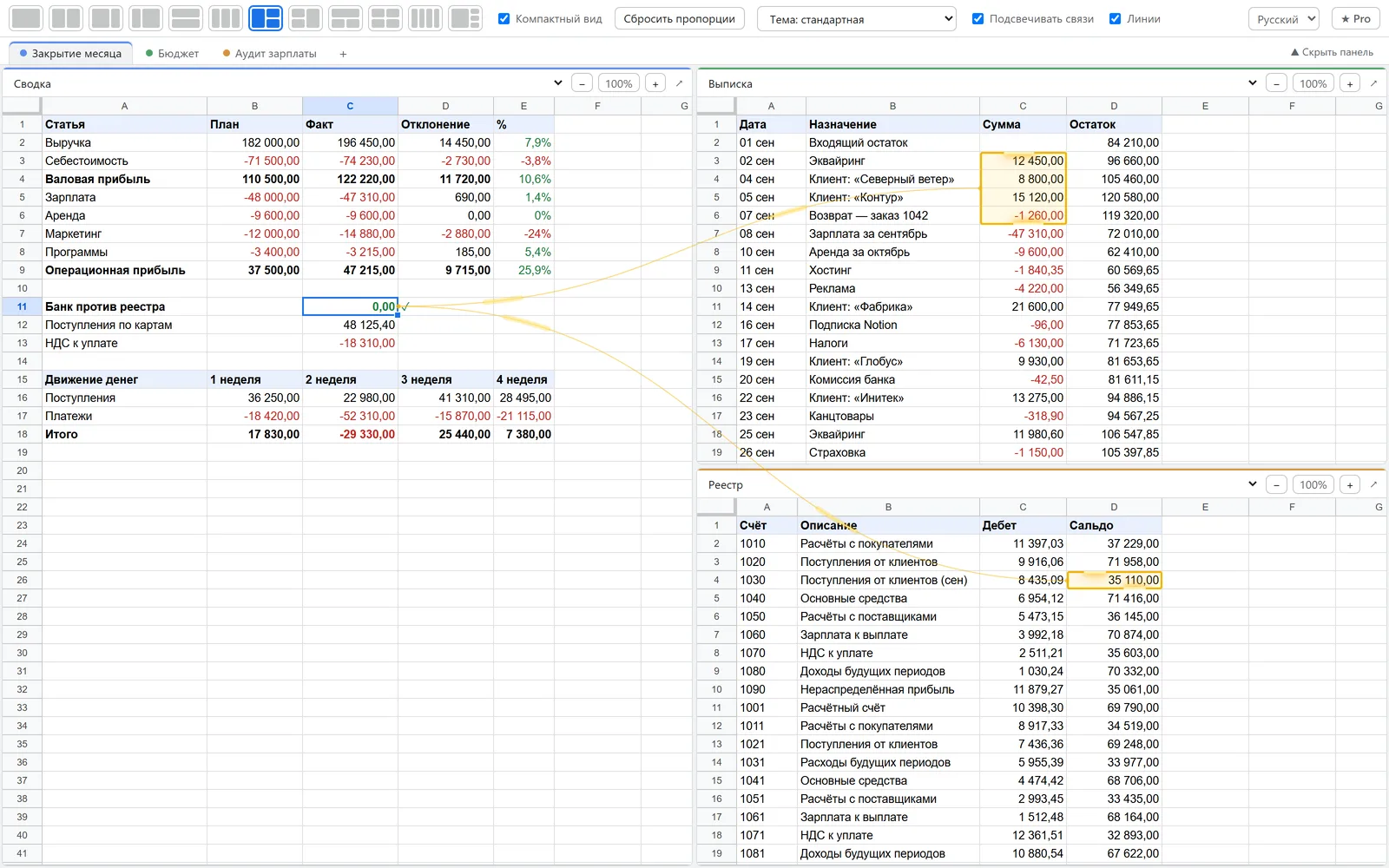
Task: Disable the Подсвечивать связи checkbox
Action: click(x=978, y=18)
